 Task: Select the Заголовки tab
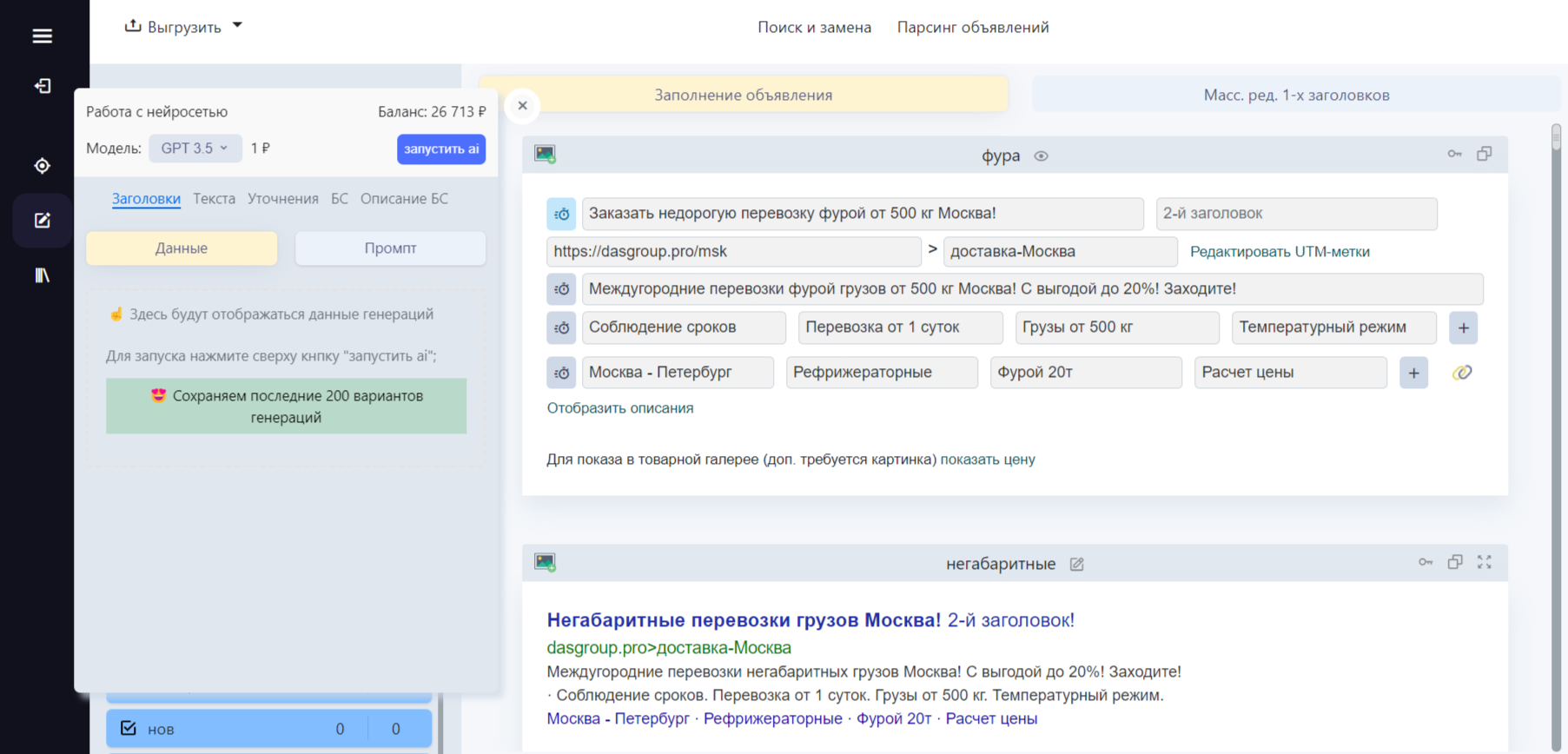[x=146, y=199]
